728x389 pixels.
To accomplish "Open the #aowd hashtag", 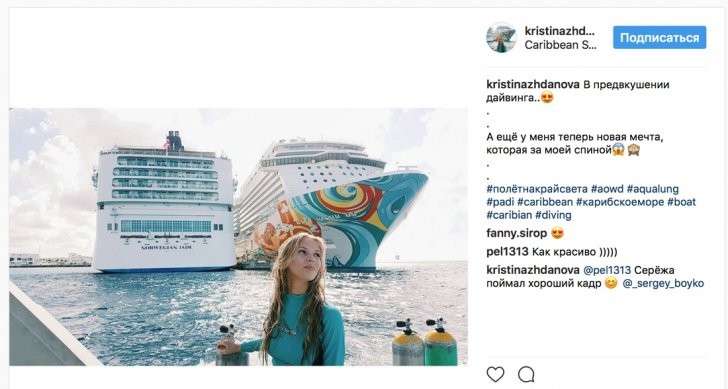I will tap(607, 189).
